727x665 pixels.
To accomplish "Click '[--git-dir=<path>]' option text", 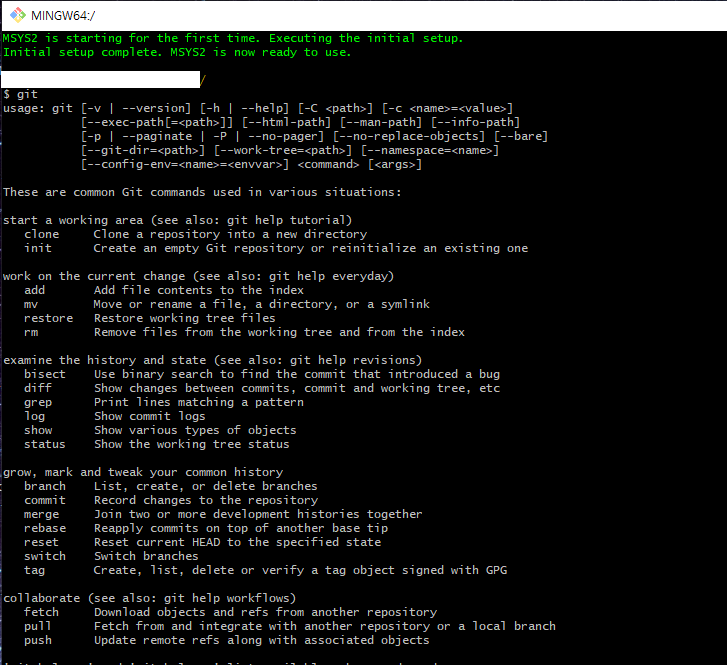I will (143, 150).
